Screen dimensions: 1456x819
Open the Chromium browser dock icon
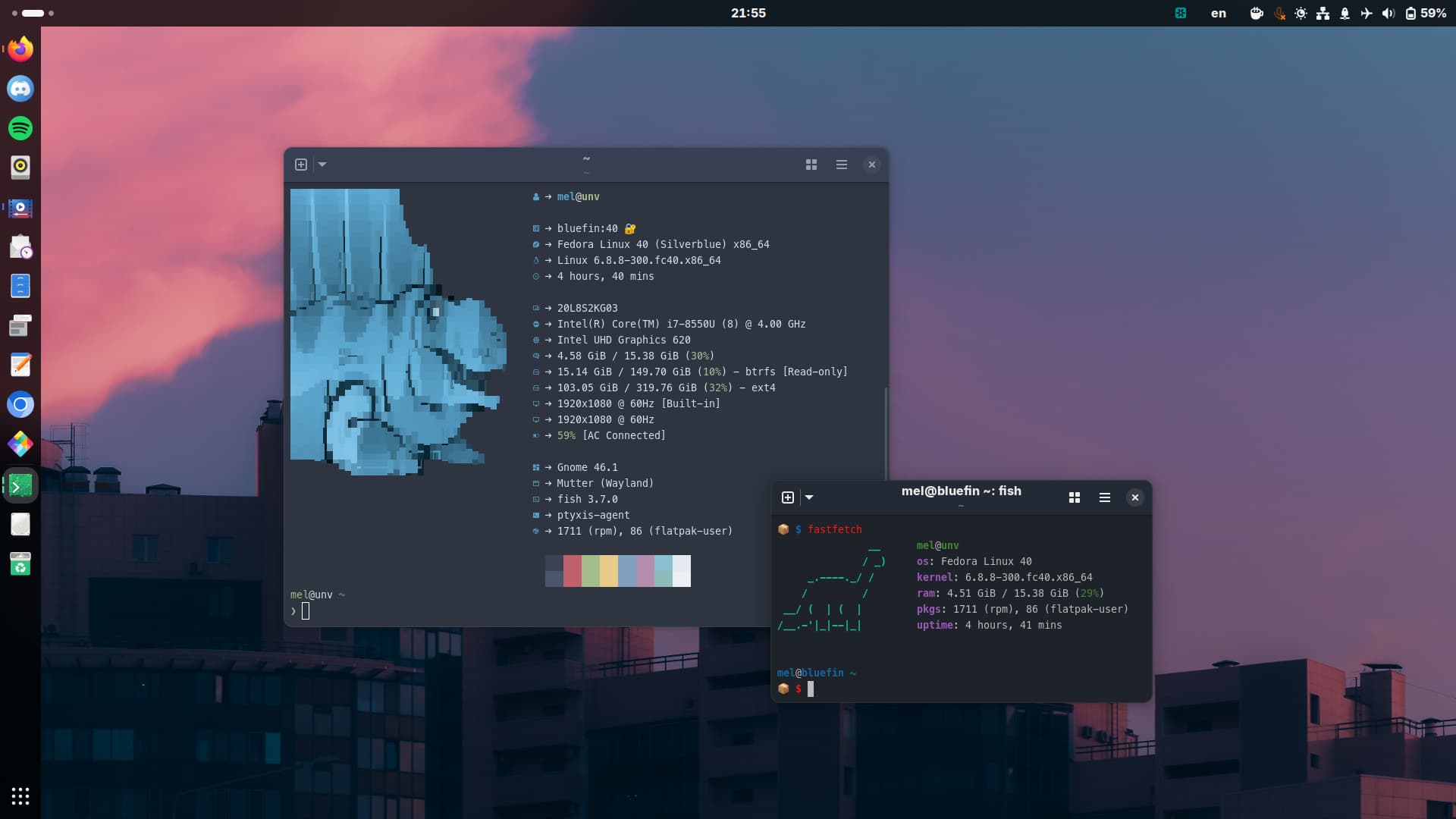20,404
